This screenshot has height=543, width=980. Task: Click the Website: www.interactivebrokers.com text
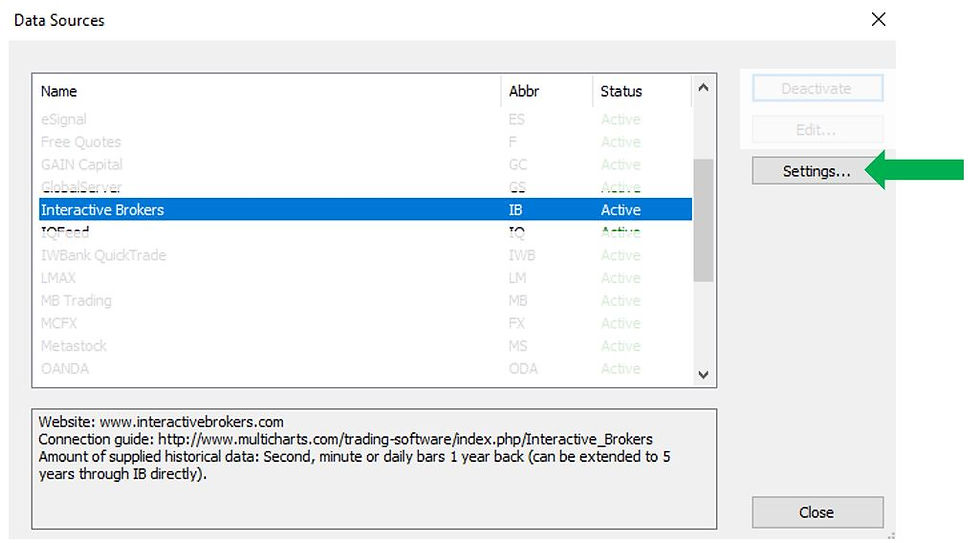click(161, 422)
